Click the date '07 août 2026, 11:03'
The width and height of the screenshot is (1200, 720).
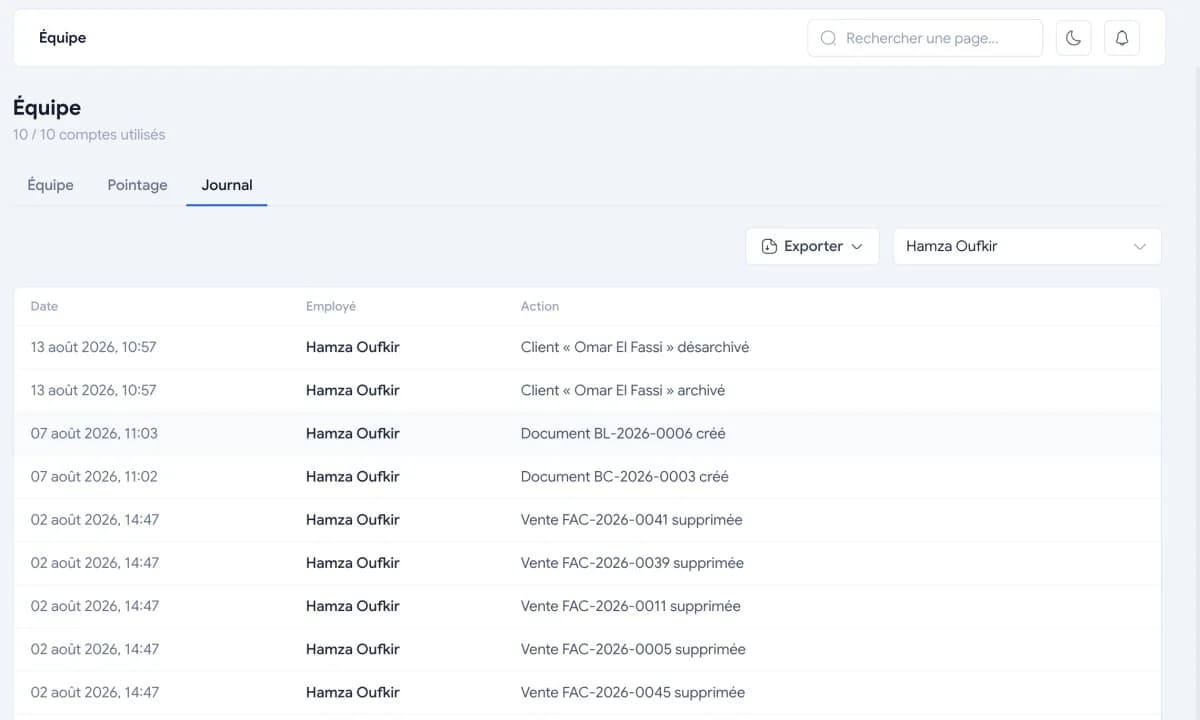[94, 433]
